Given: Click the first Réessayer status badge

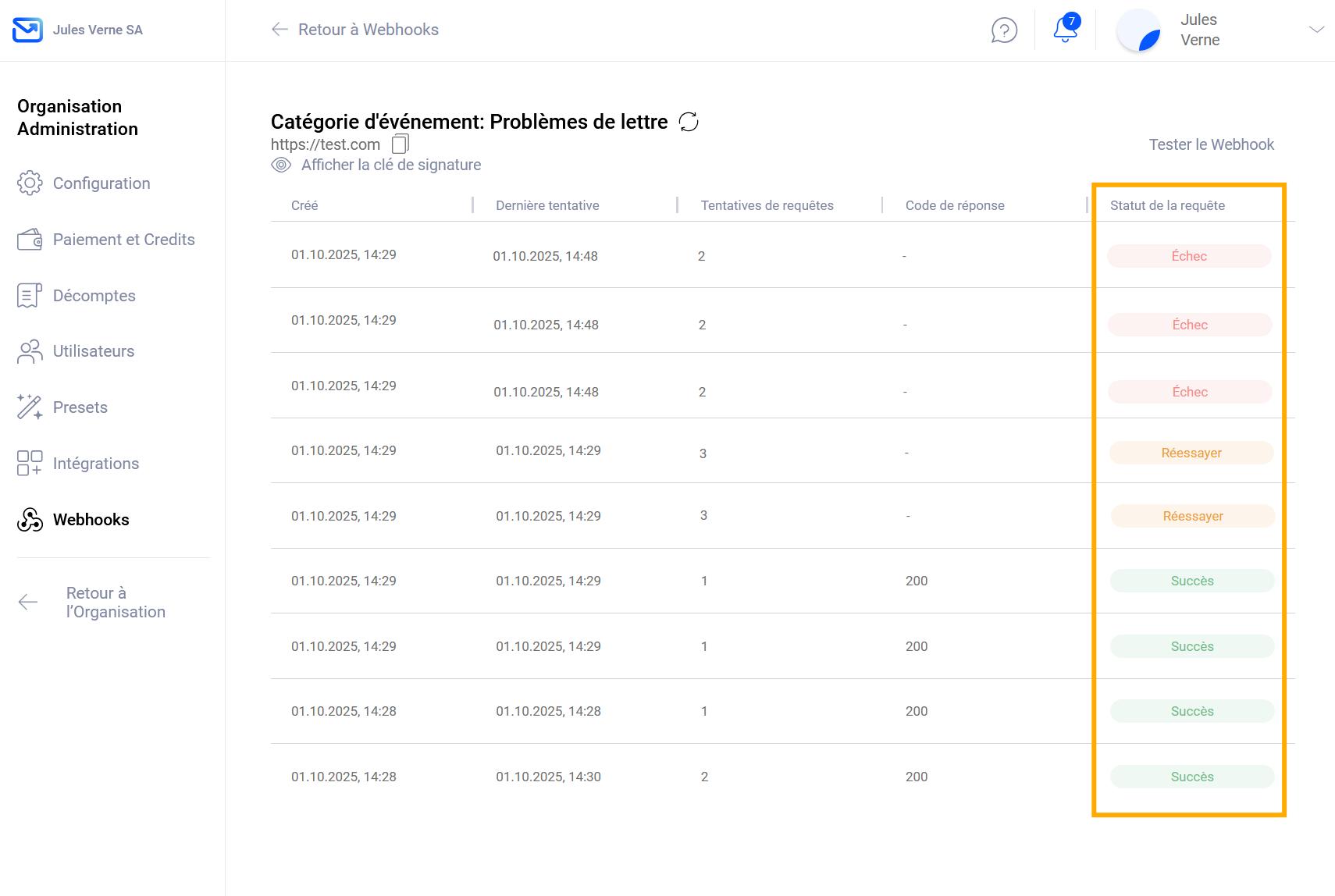Looking at the screenshot, I should pos(1191,453).
